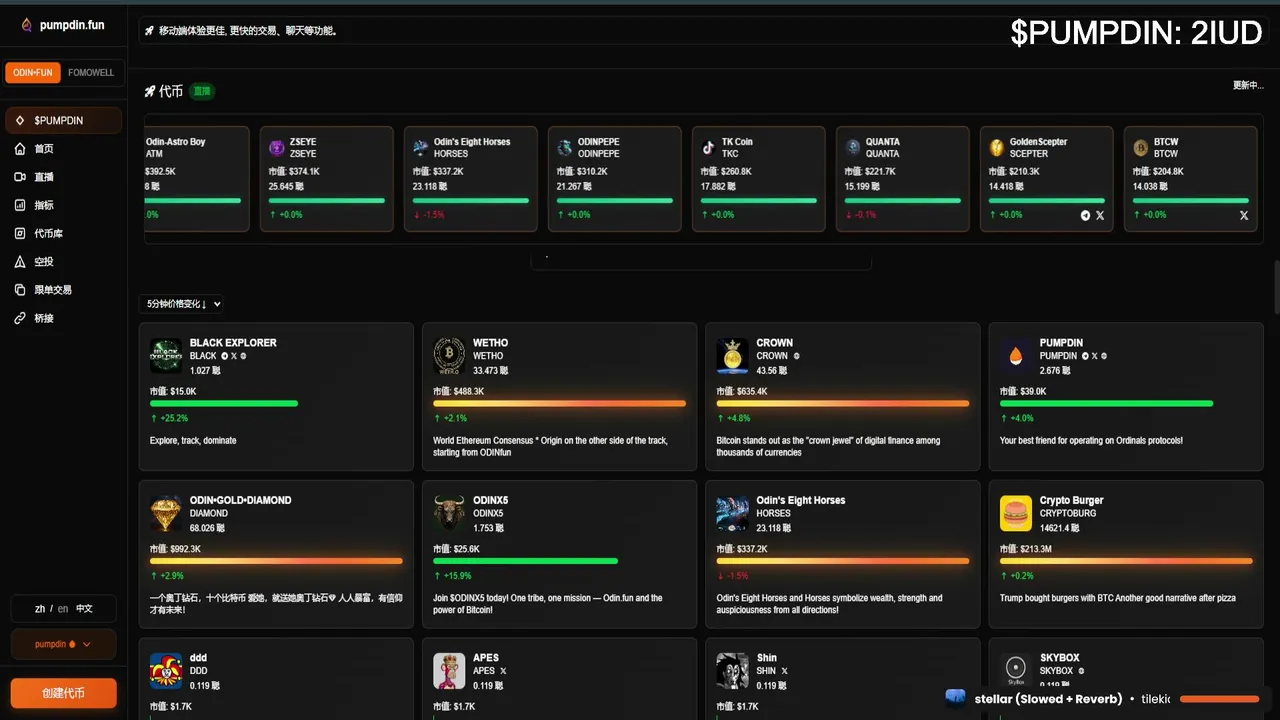The width and height of the screenshot is (1280, 720).
Task: Click the copy-trading stacked squares icon
Action: [x=20, y=290]
